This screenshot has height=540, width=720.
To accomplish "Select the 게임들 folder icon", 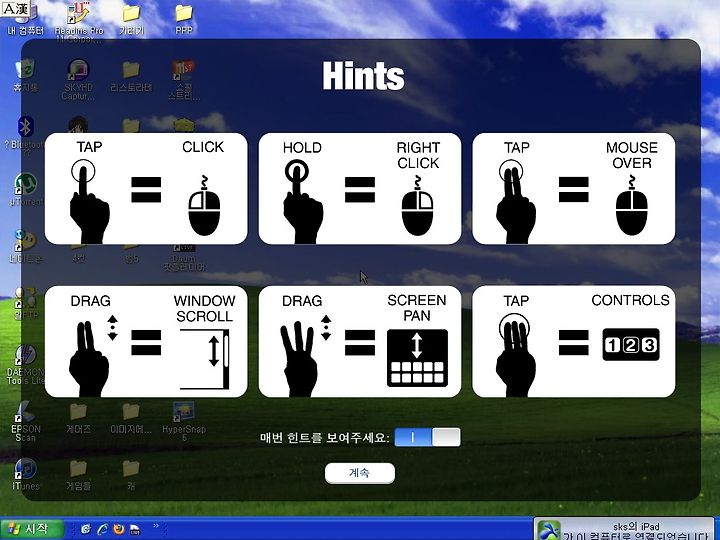I will [x=78, y=475].
